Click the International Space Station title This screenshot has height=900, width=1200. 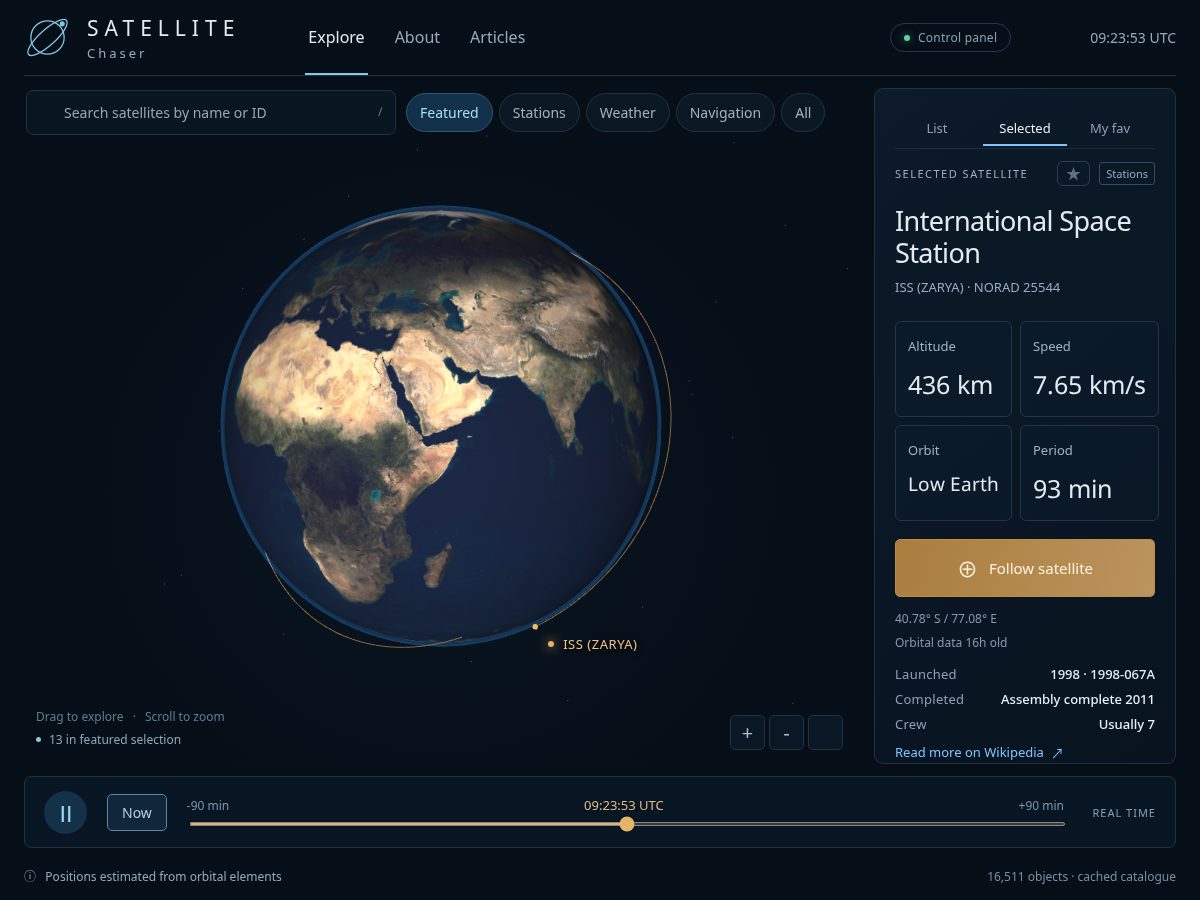tap(1013, 237)
